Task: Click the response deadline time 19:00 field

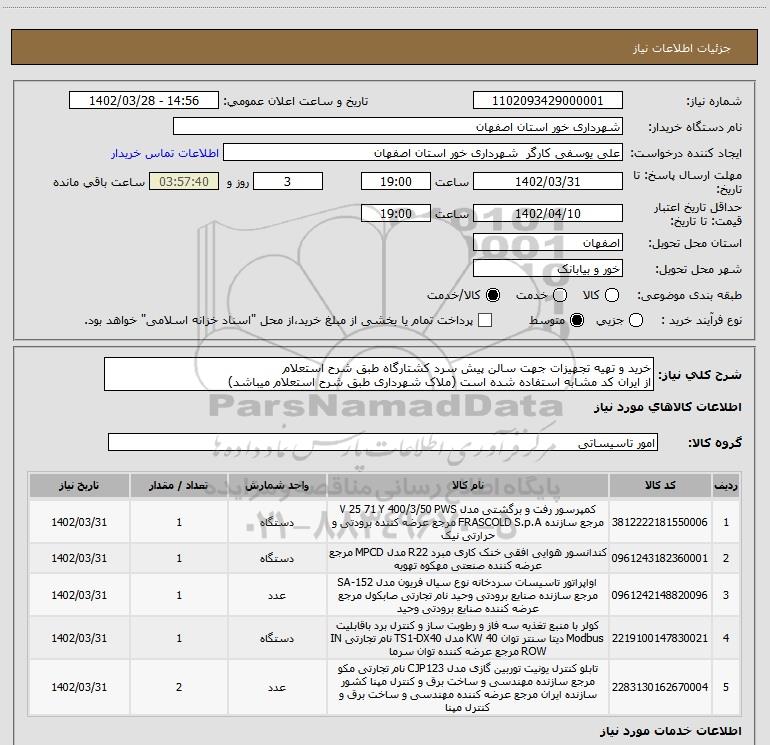Action: tap(396, 181)
